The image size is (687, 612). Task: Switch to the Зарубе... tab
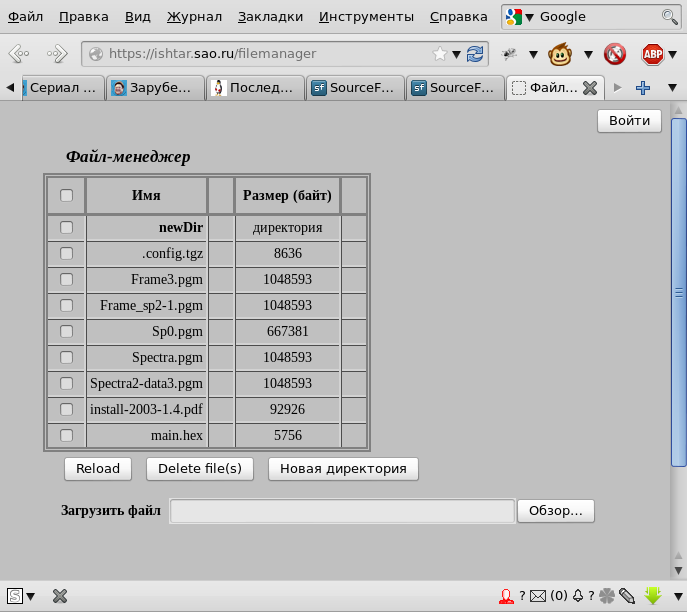(155, 88)
